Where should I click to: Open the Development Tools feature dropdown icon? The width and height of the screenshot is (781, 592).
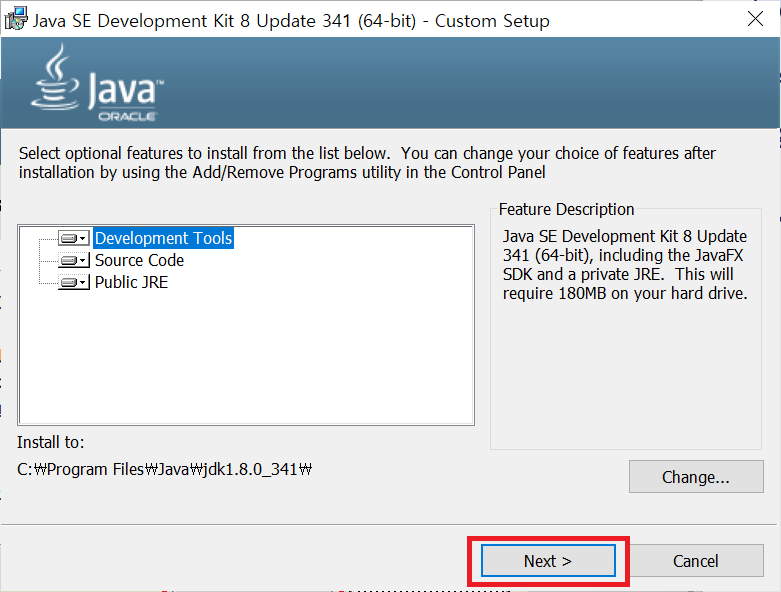click(74, 238)
